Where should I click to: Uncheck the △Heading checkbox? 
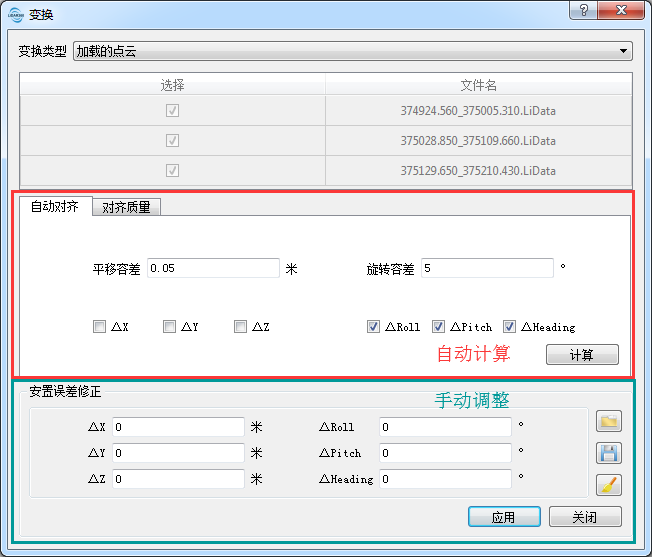coord(509,327)
